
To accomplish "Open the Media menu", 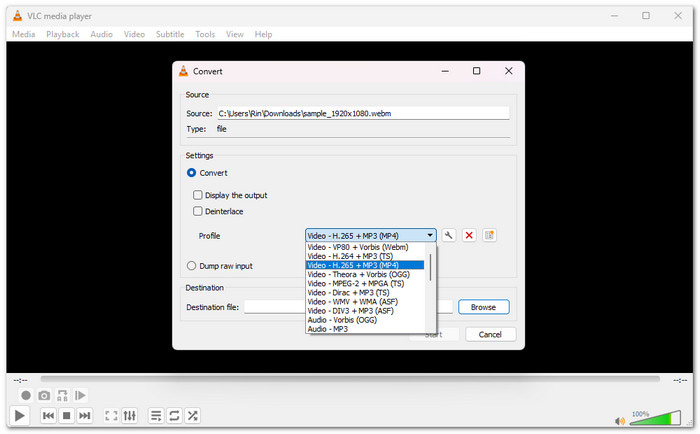I will point(23,34).
